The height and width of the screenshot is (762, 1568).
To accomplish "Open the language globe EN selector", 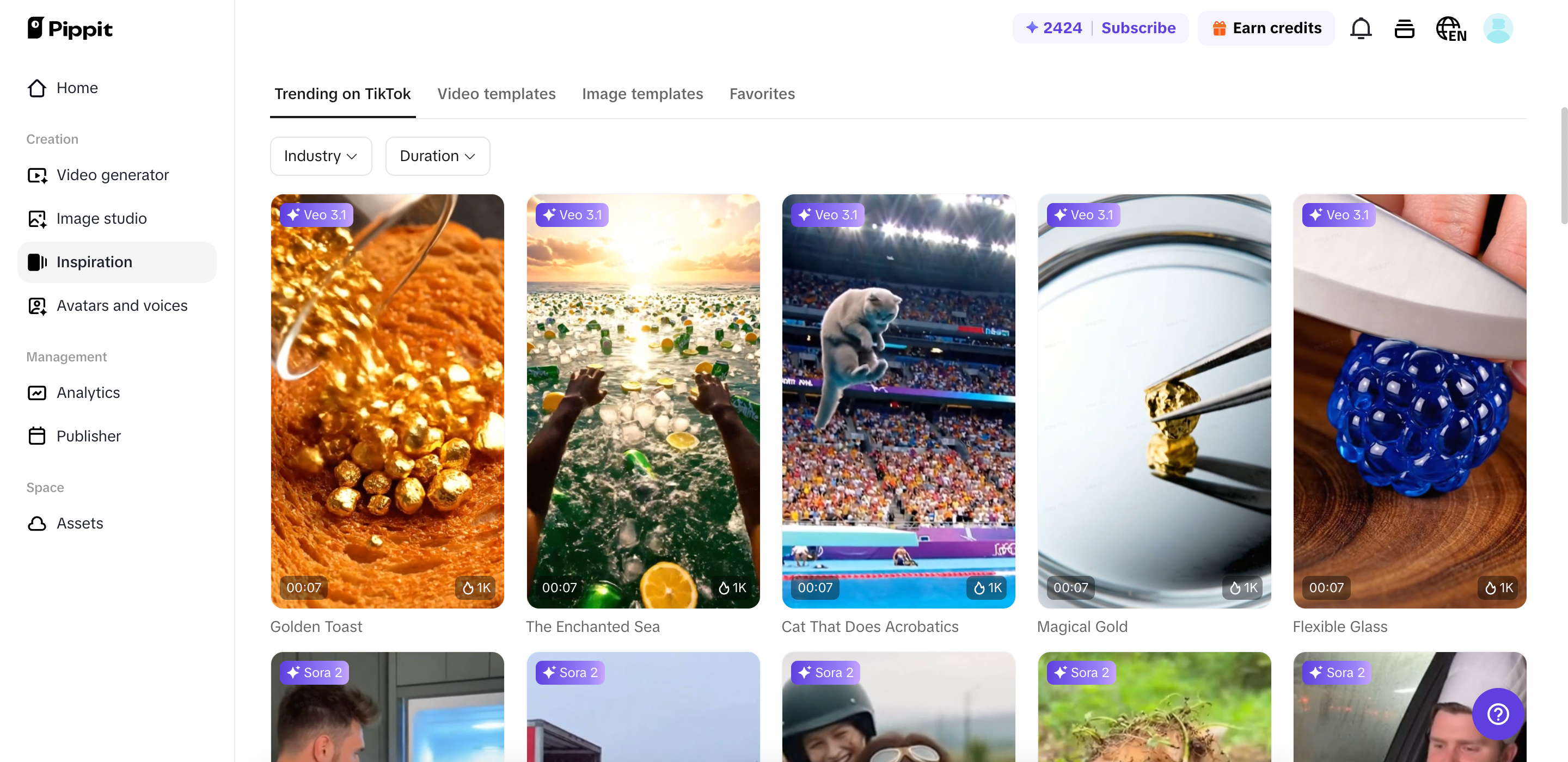I will click(1450, 29).
